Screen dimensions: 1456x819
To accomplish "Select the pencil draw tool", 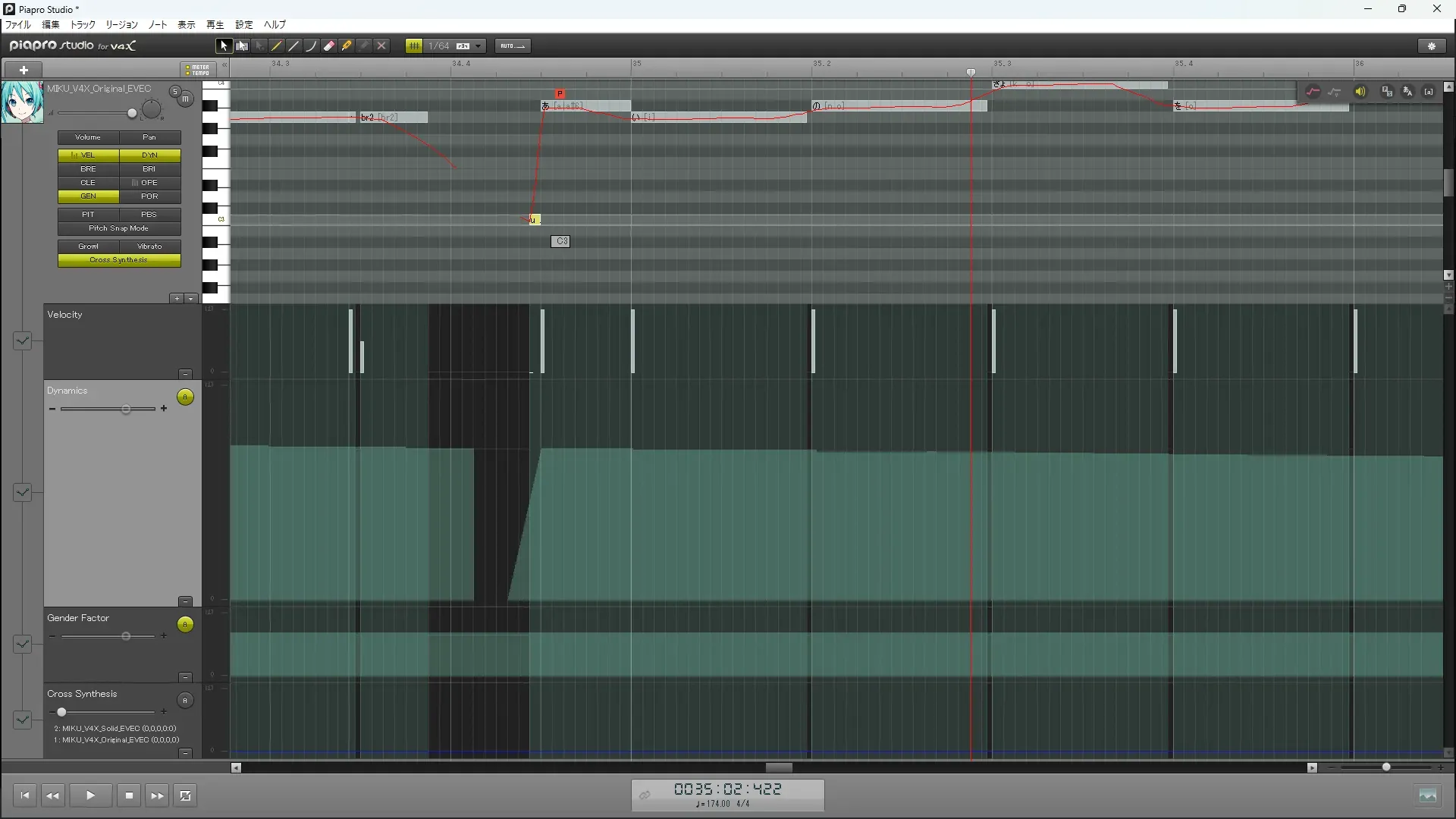I will click(277, 46).
